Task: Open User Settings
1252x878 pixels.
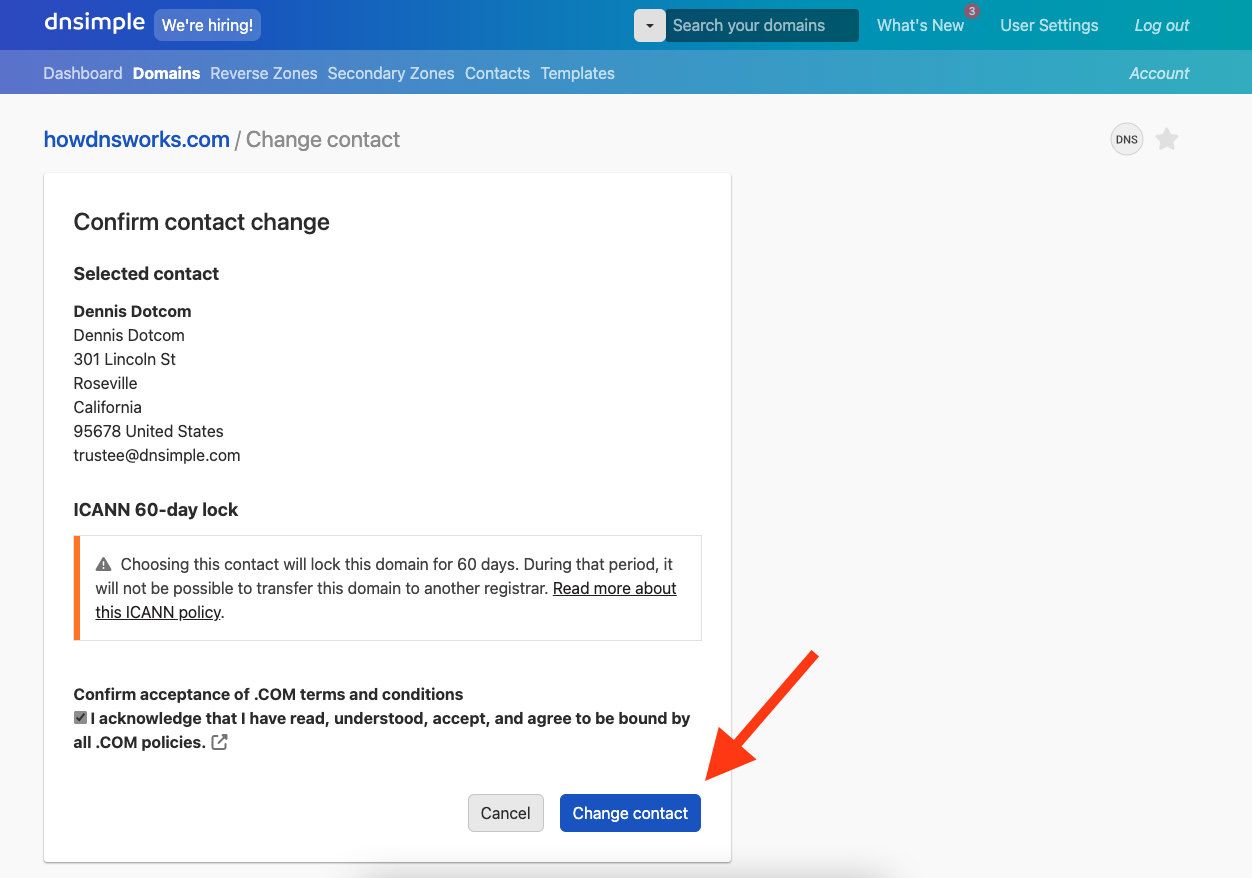Action: point(1049,26)
